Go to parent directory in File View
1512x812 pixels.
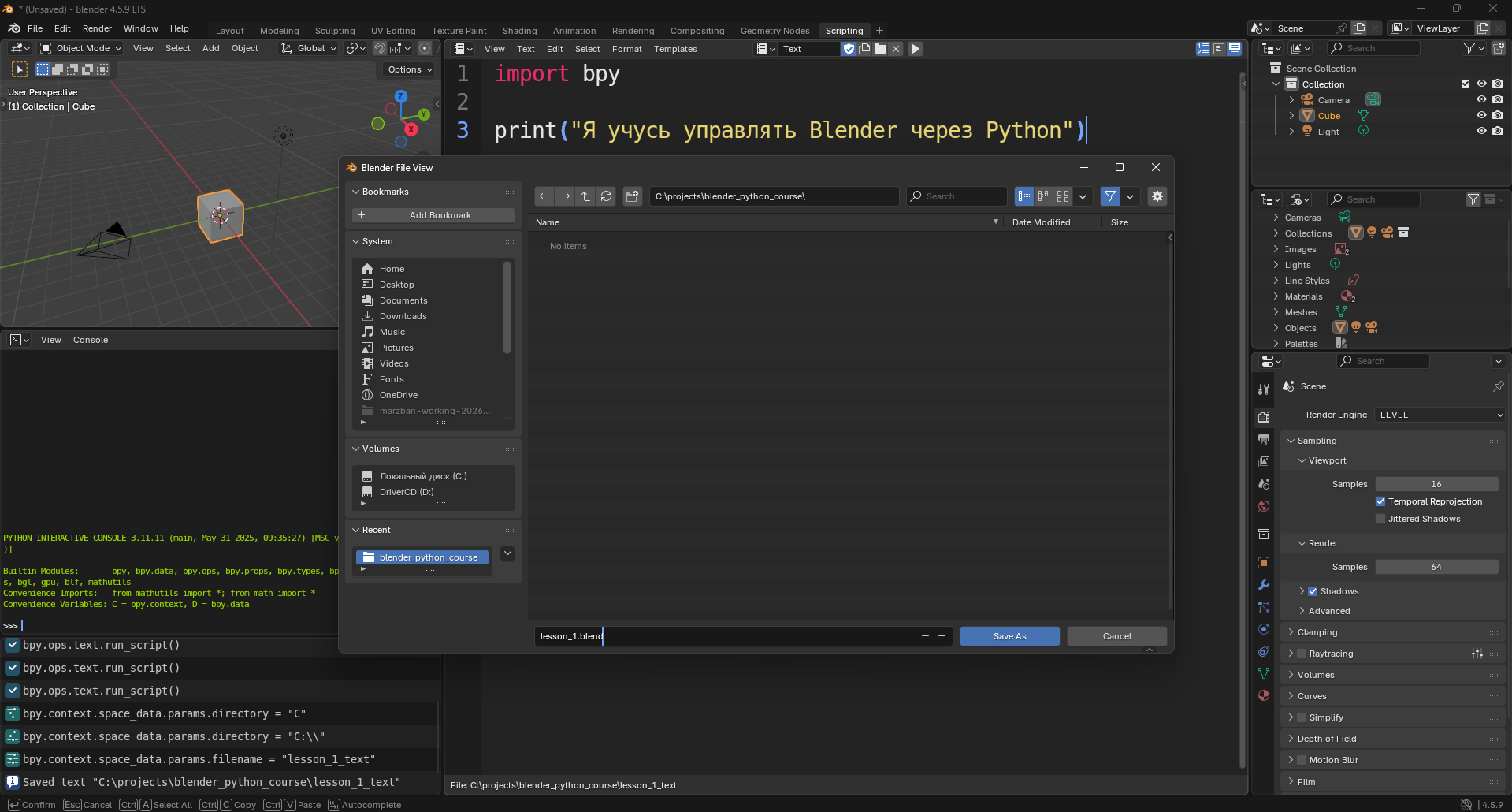coord(585,196)
